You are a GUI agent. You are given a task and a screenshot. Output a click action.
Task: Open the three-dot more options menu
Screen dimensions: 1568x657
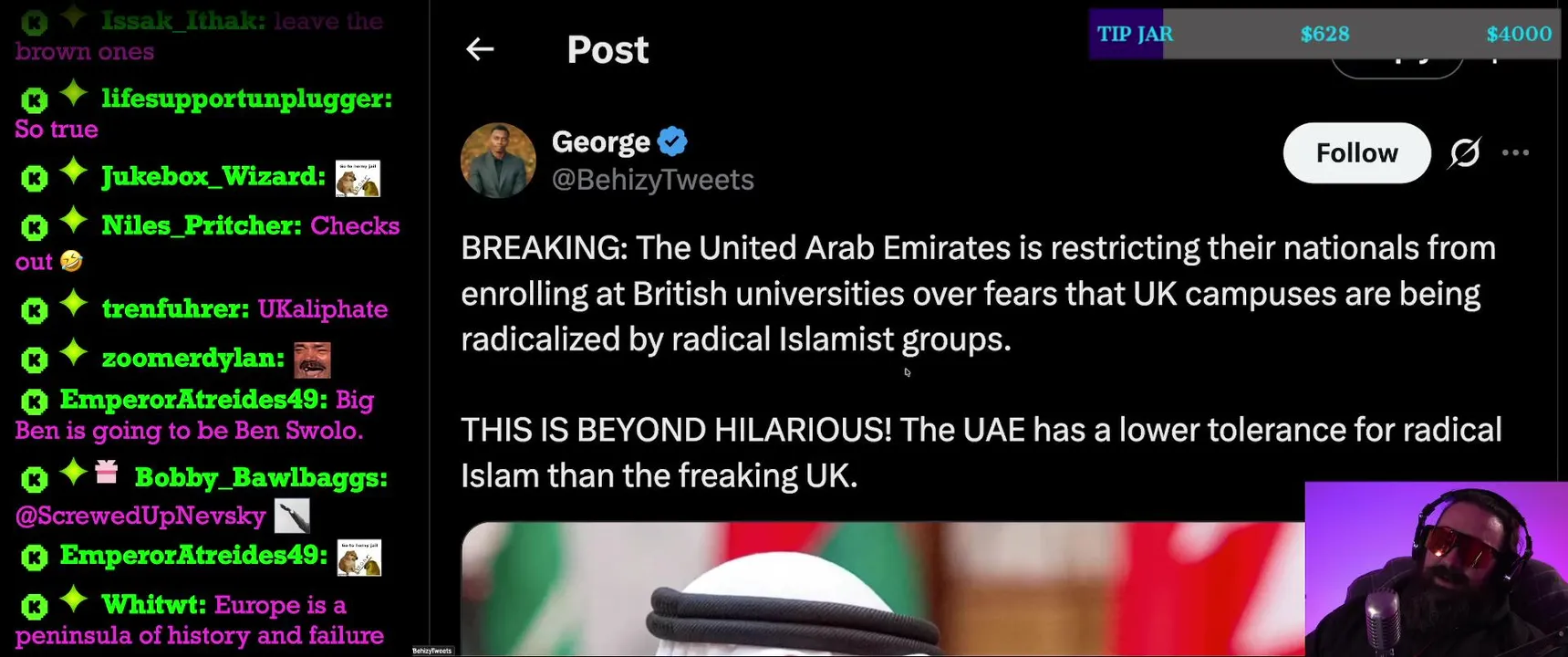click(1515, 152)
